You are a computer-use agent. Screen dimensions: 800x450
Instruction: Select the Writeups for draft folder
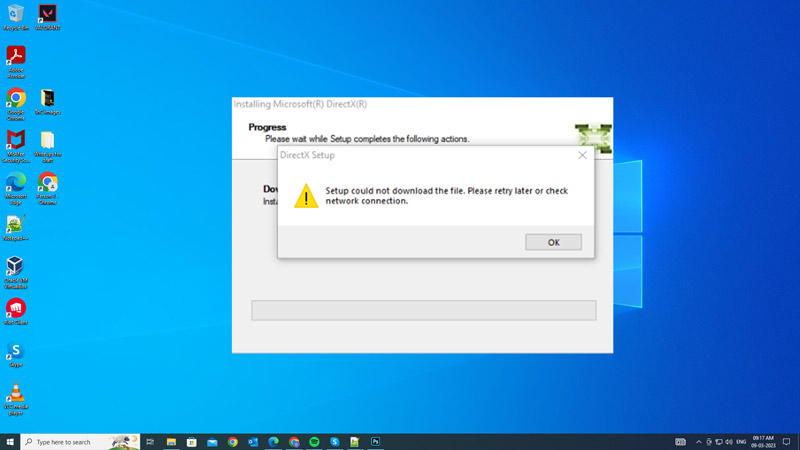click(x=47, y=146)
